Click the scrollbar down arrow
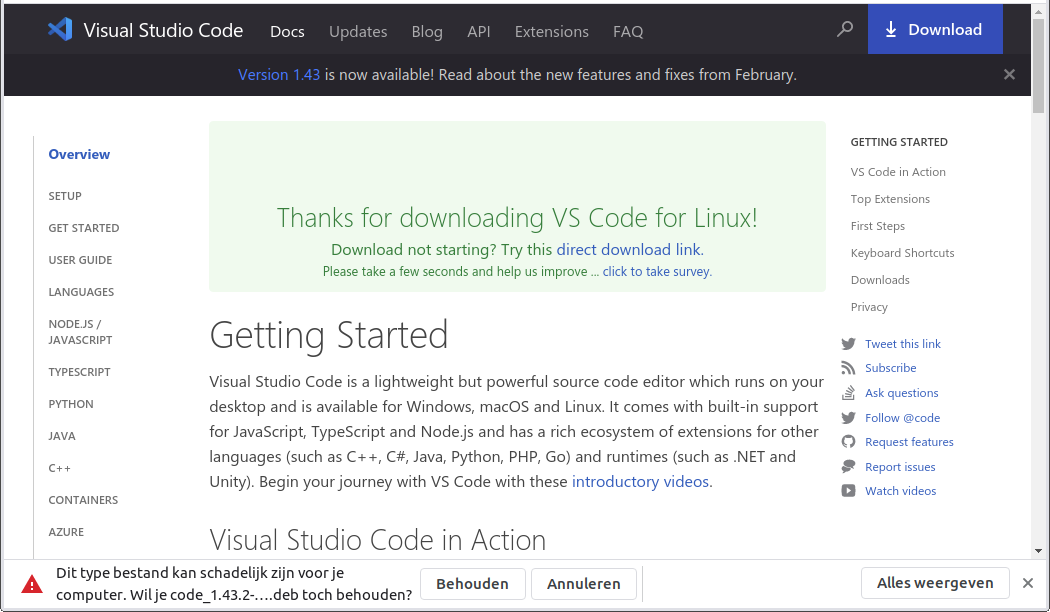This screenshot has height=612, width=1050. [x=1039, y=551]
